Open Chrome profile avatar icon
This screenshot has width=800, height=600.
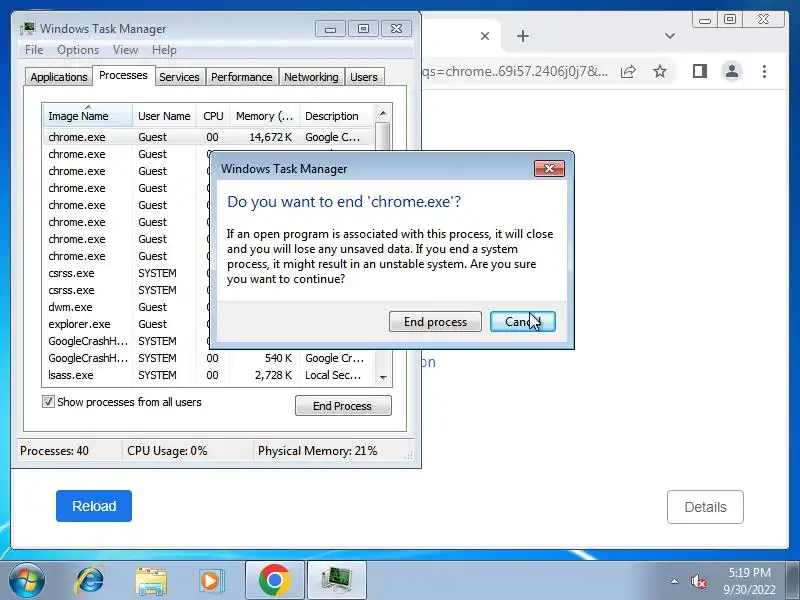[x=732, y=71]
